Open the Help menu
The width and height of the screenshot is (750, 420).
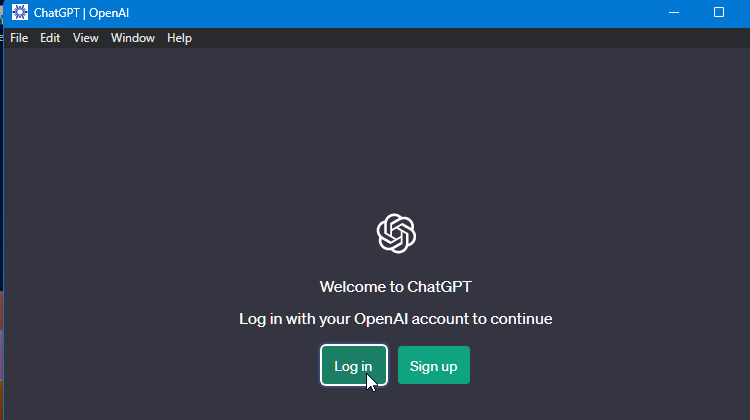coord(179,38)
